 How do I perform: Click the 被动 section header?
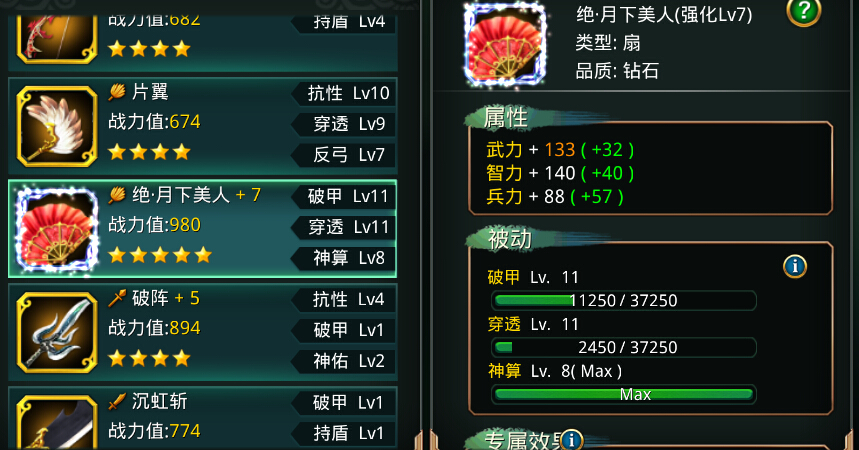[509, 239]
